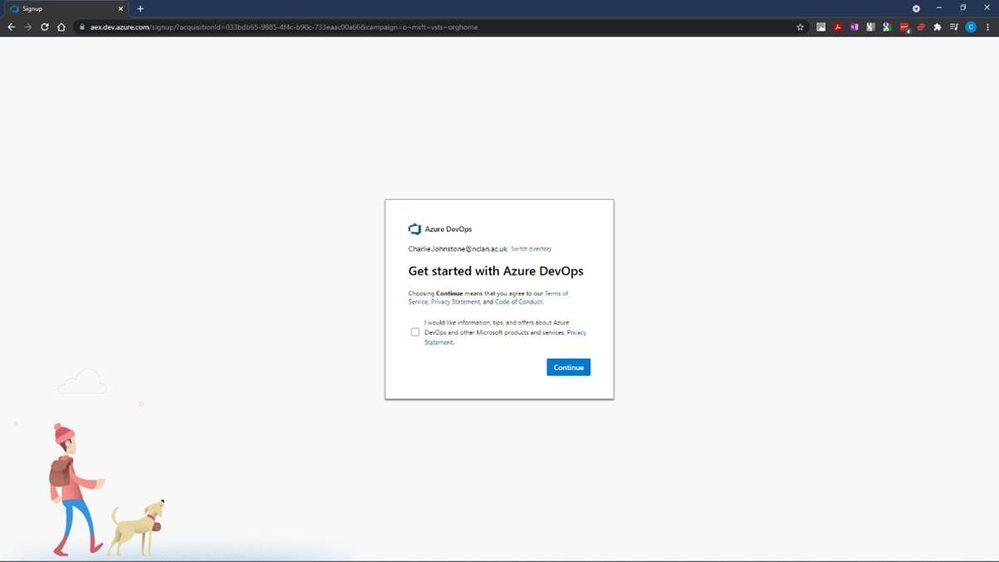Reload the Azure DevOps signup page
The width and height of the screenshot is (999, 562).
coord(45,27)
